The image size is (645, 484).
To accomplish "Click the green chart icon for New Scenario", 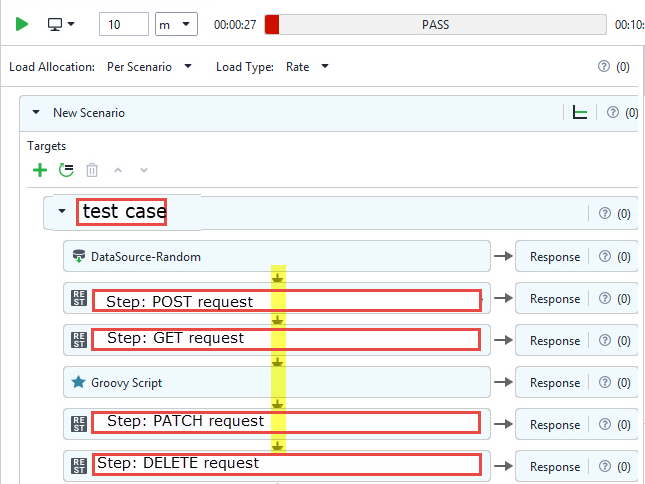I will [579, 113].
